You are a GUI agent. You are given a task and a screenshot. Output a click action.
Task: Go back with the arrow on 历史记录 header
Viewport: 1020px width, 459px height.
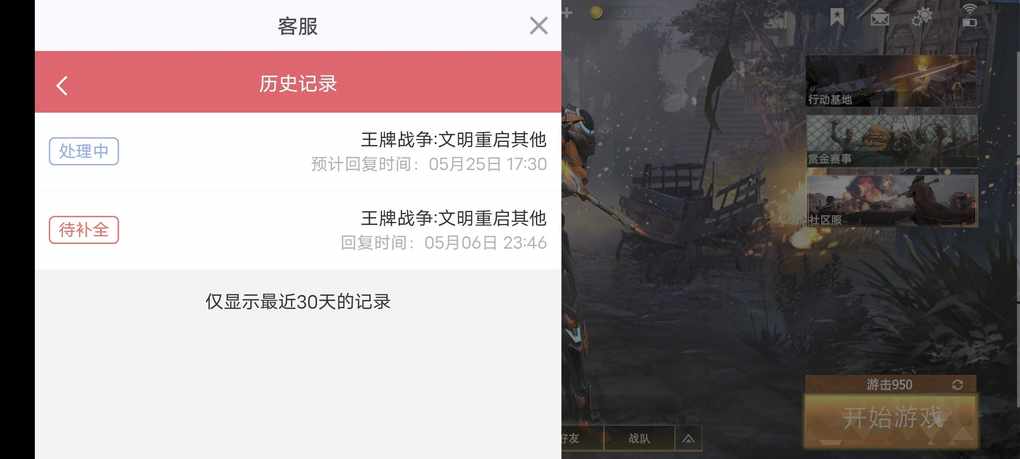62,85
